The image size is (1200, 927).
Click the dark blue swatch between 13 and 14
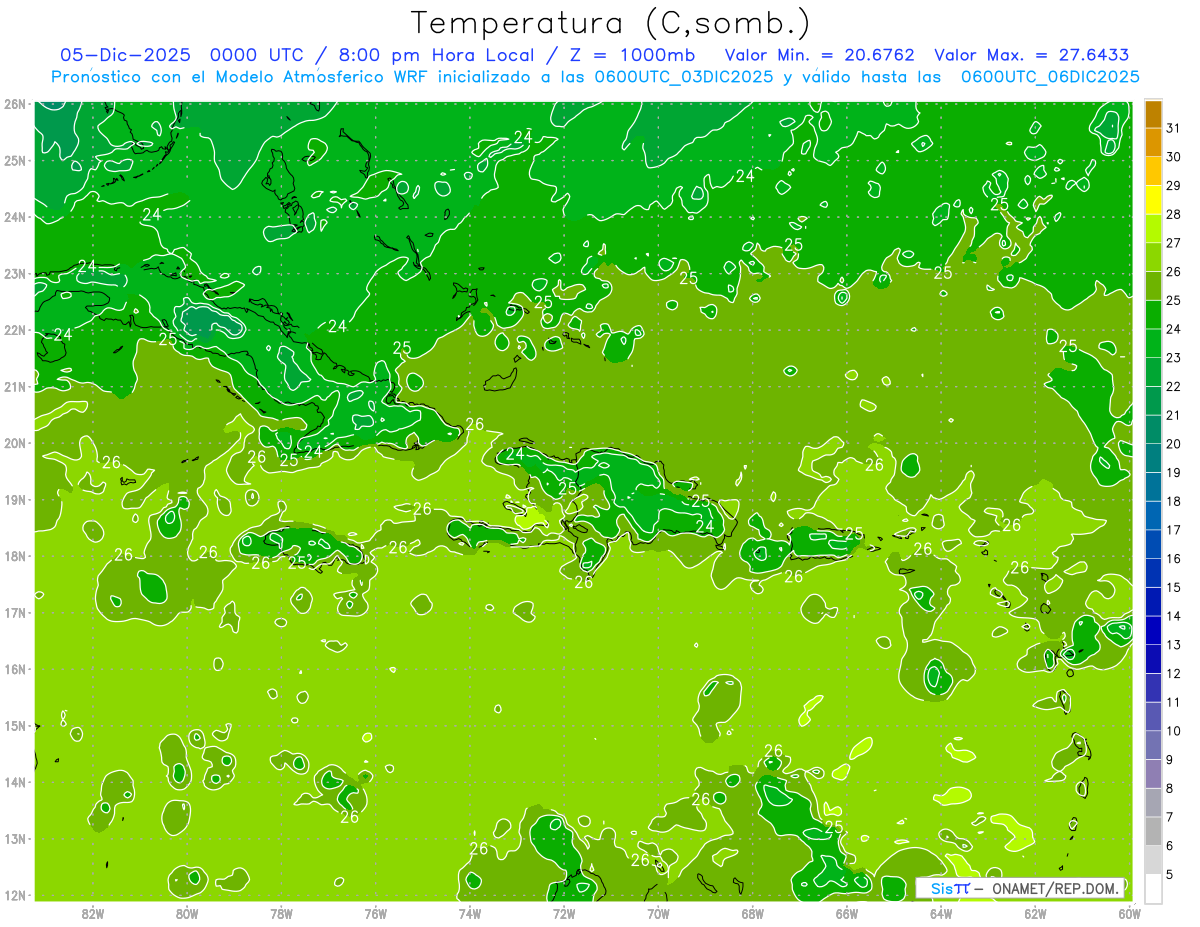1153,630
